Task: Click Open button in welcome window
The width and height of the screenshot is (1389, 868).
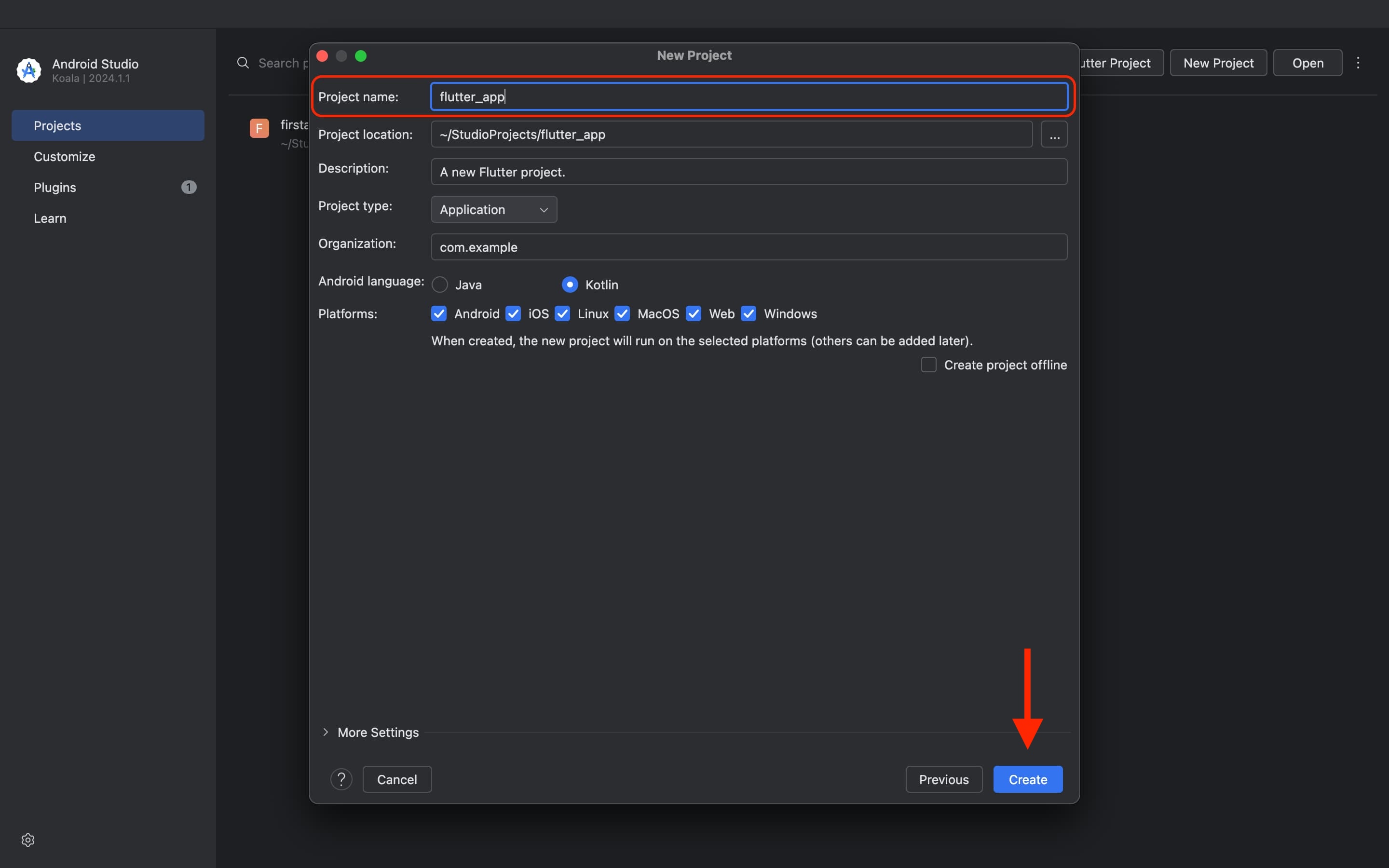Action: point(1308,63)
